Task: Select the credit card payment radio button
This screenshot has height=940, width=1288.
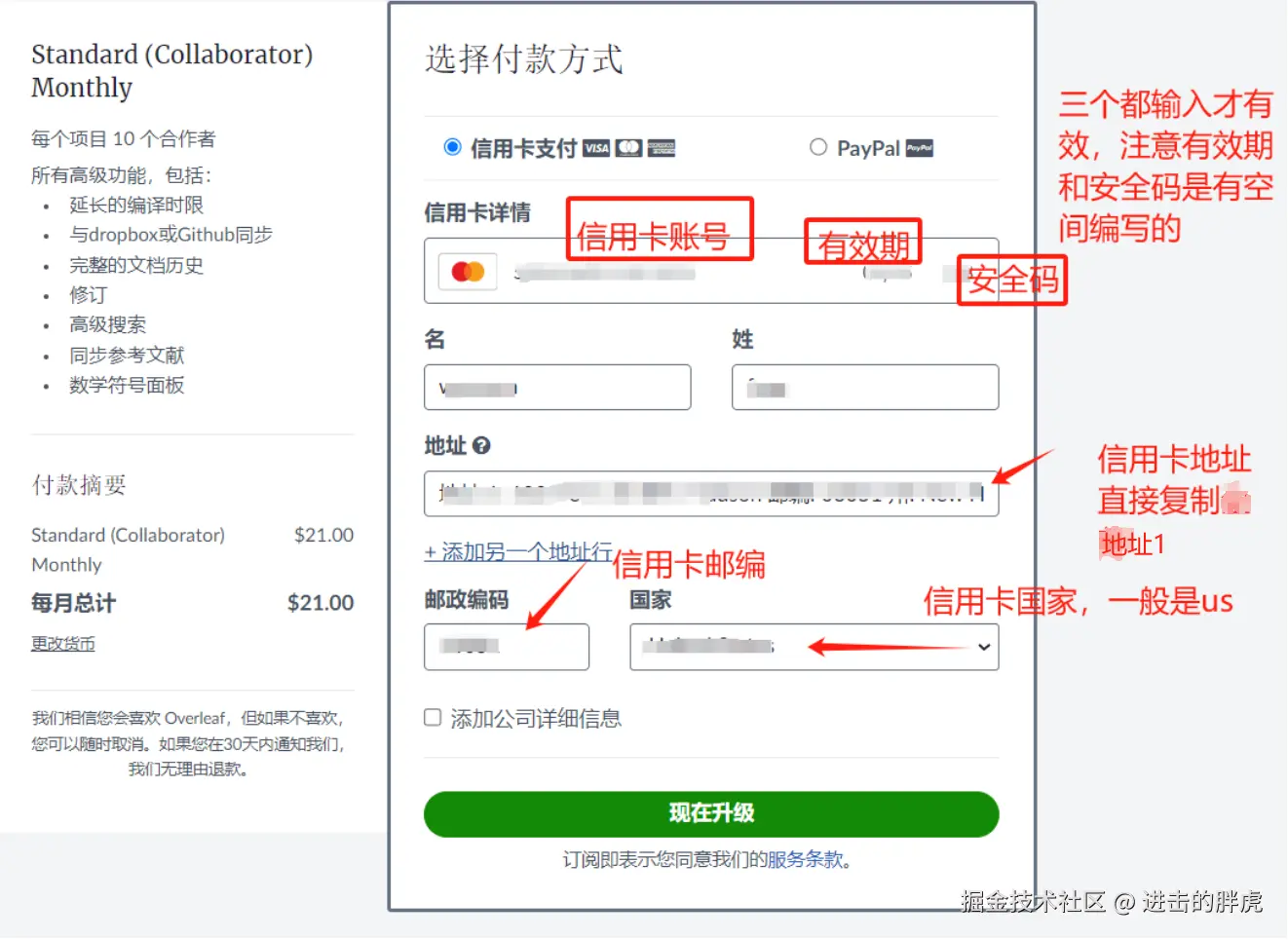Action: [452, 147]
